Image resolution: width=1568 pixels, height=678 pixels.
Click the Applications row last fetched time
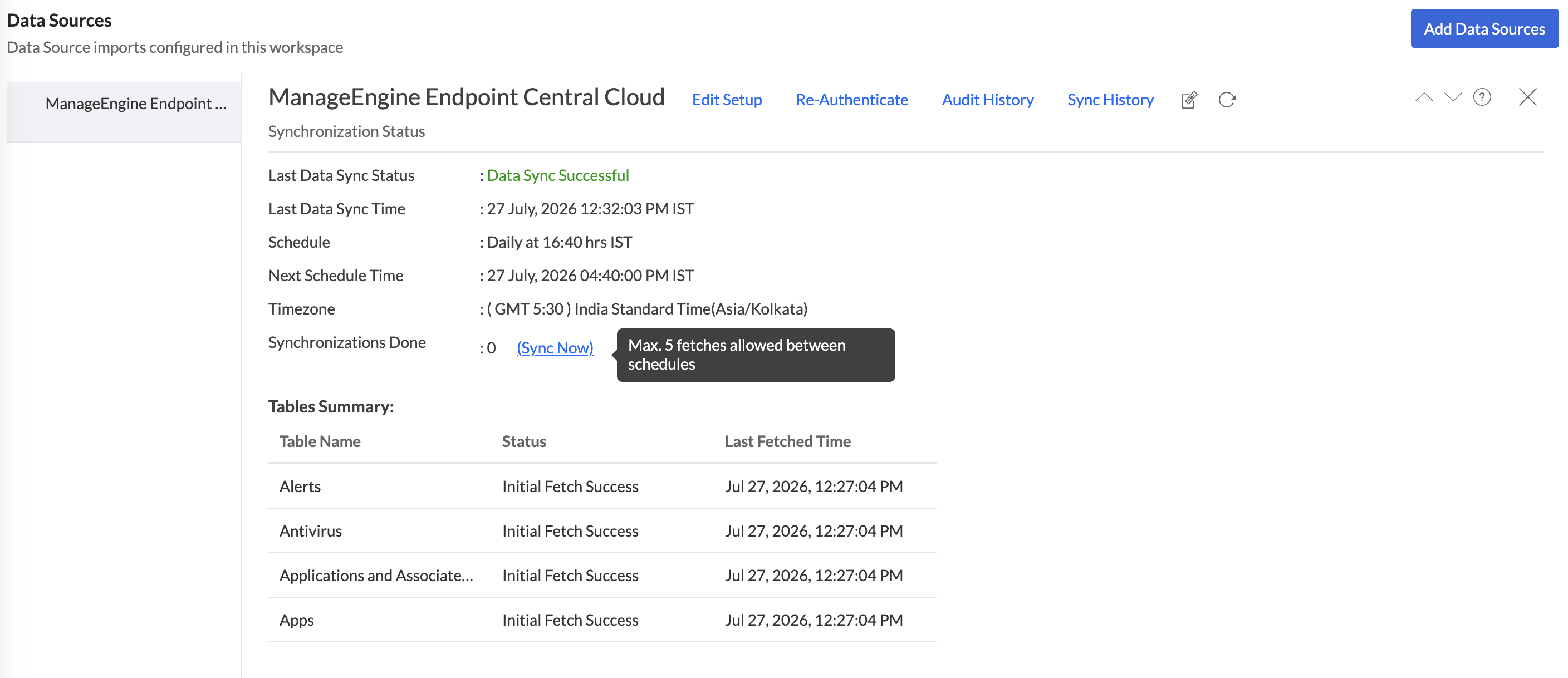pos(814,575)
